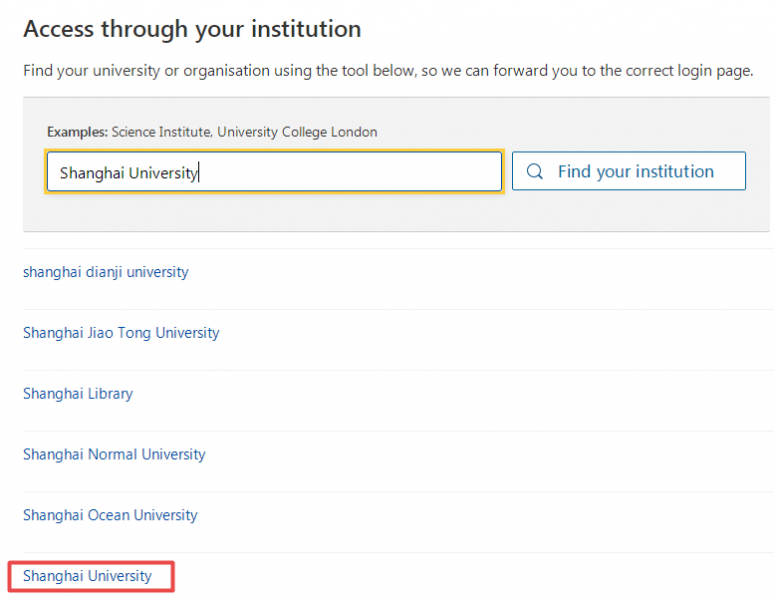774x600 pixels.
Task: Click the bold Examples label
Action: tap(77, 132)
